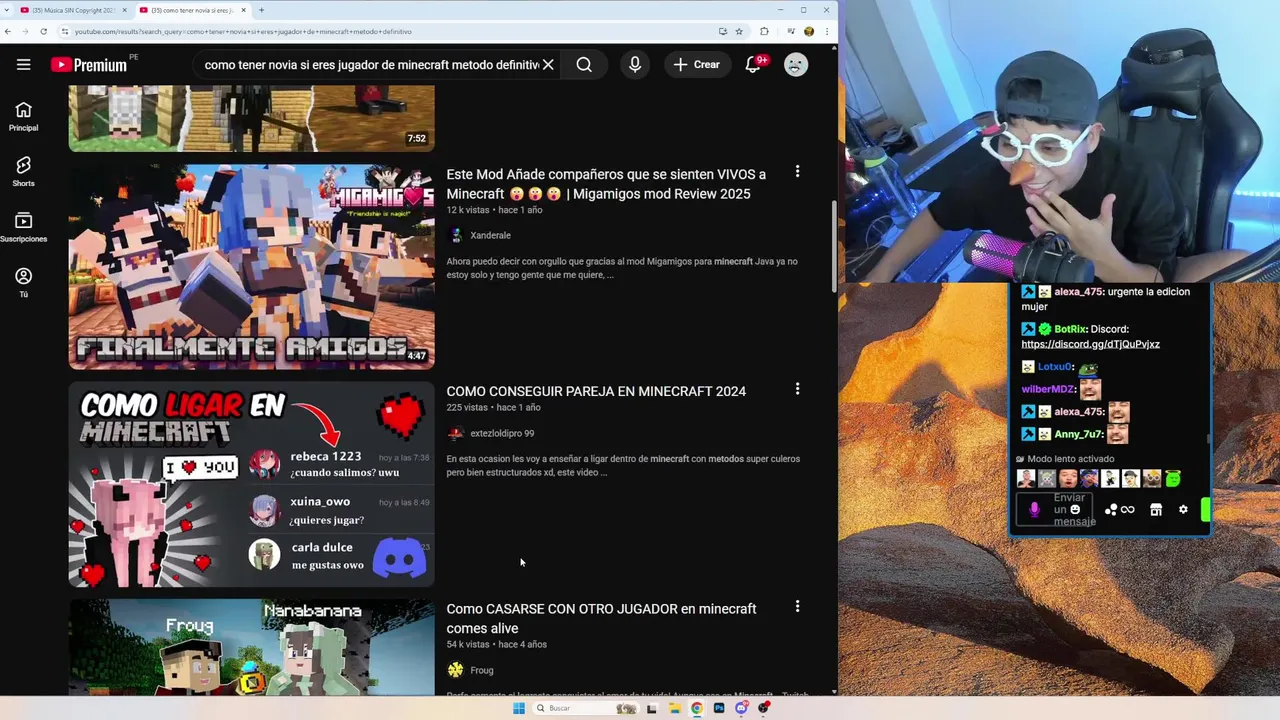Click the page vertical scrollbar thumb
The height and width of the screenshot is (720, 1280).
coord(834,246)
